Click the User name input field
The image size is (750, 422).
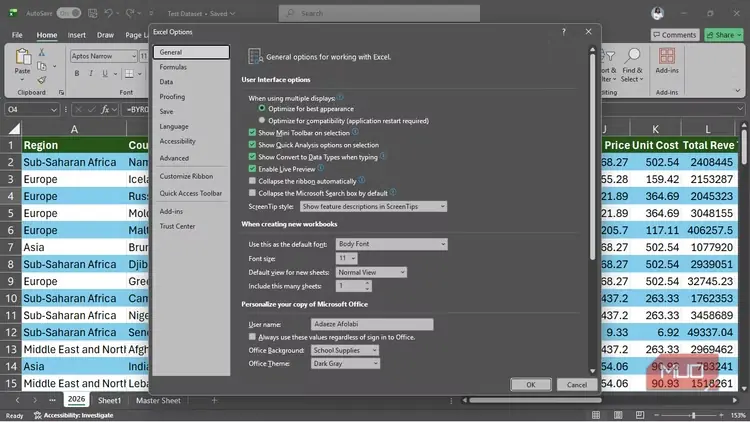(372, 324)
